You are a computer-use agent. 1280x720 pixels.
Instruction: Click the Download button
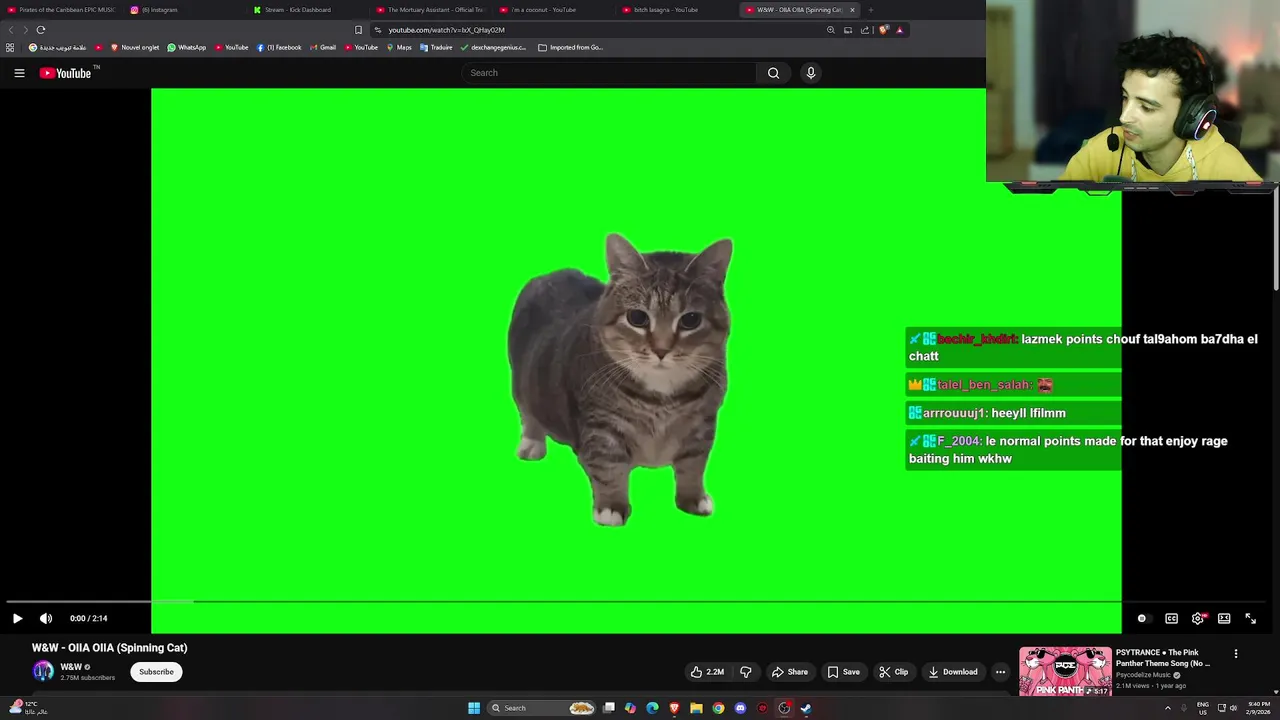(952, 672)
